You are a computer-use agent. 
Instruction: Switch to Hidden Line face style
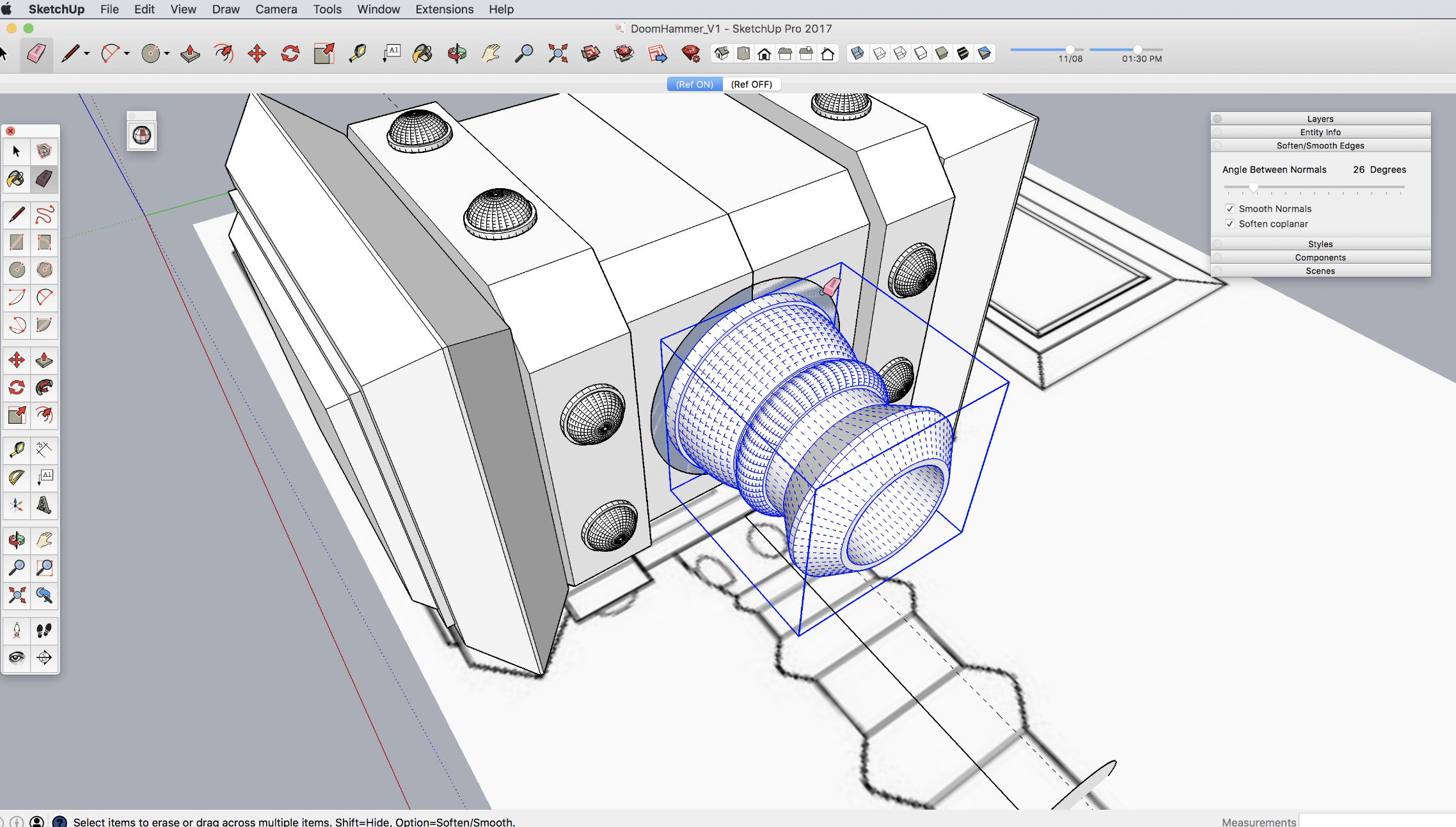pos(921,54)
